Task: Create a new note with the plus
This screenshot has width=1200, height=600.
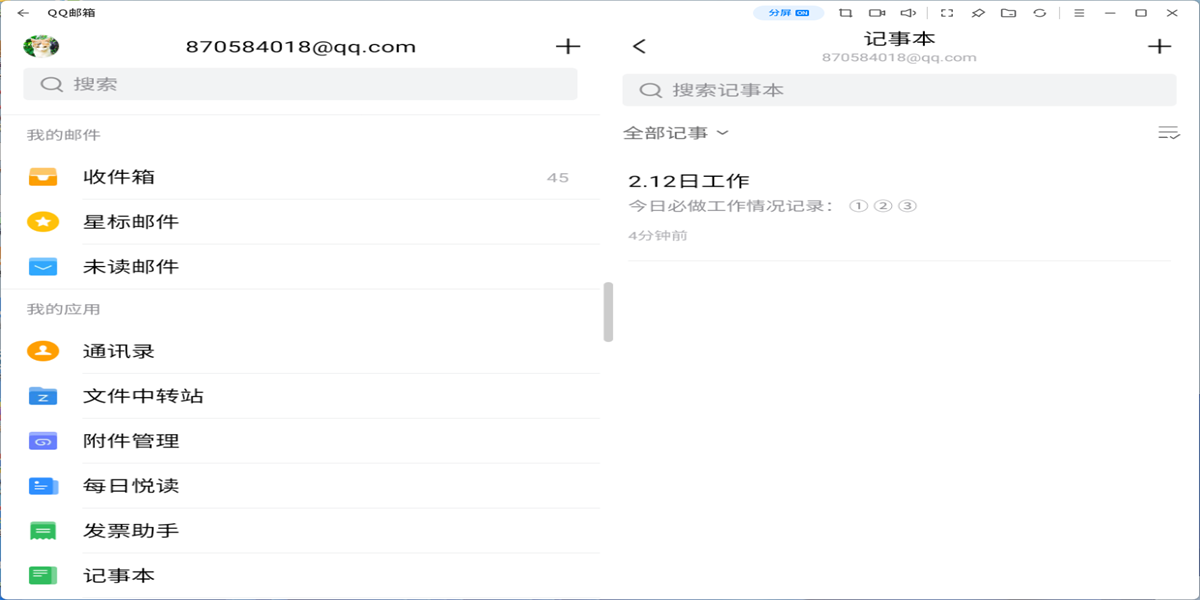Action: (x=1160, y=45)
